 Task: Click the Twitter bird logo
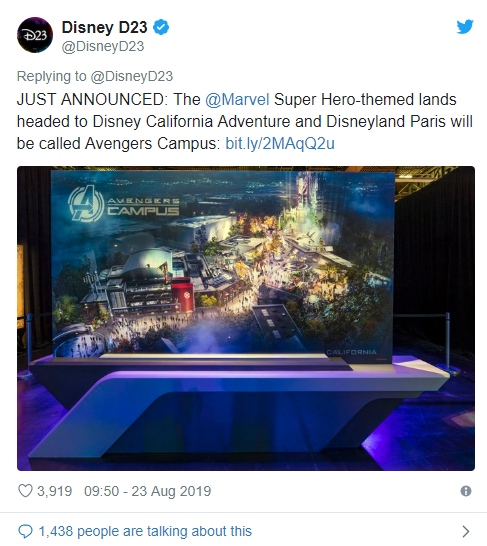point(465,27)
